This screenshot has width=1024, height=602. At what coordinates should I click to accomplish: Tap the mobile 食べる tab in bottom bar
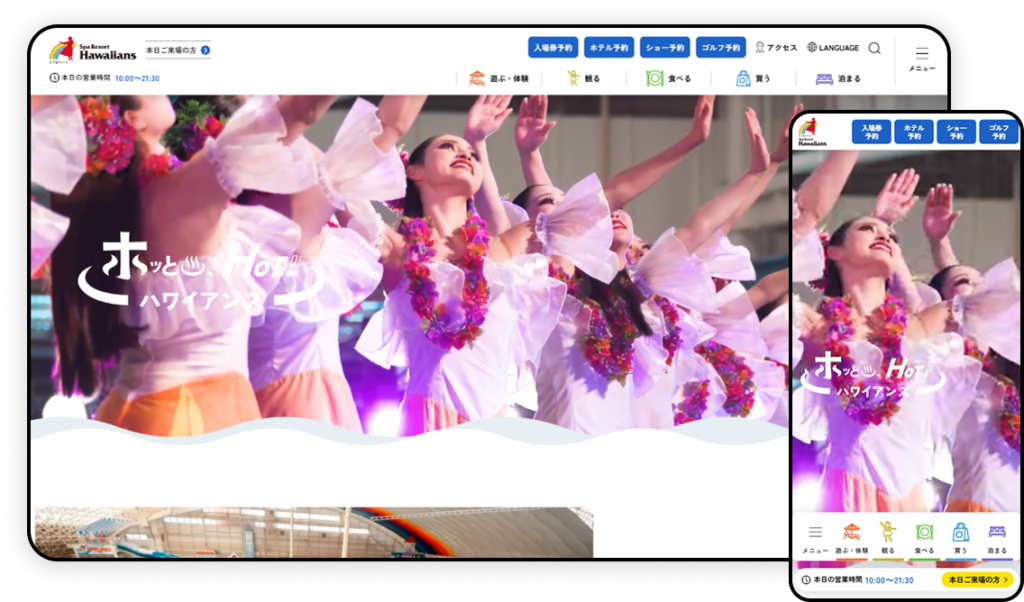pos(924,538)
